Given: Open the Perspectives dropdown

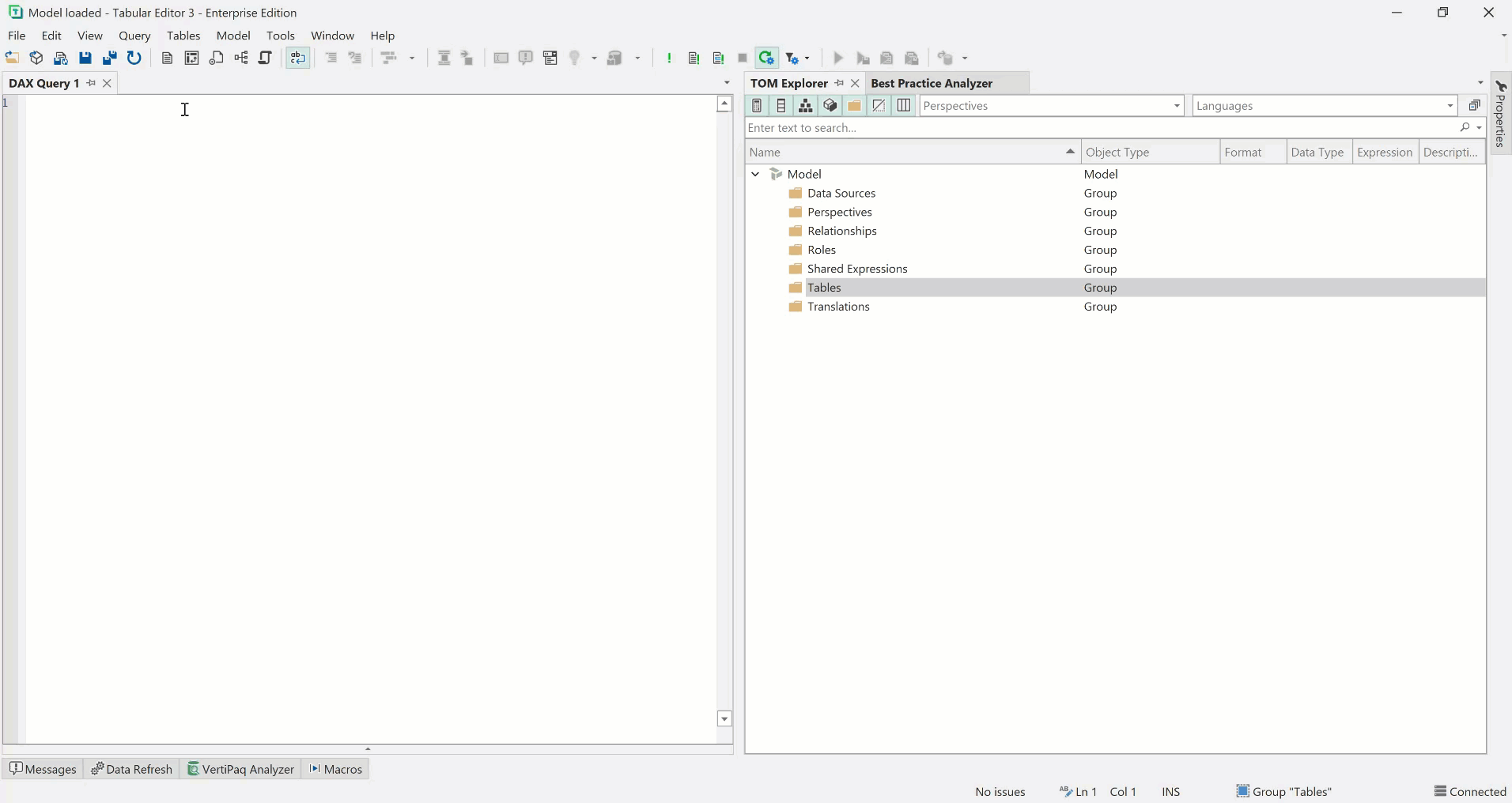Looking at the screenshot, I should click(1176, 105).
